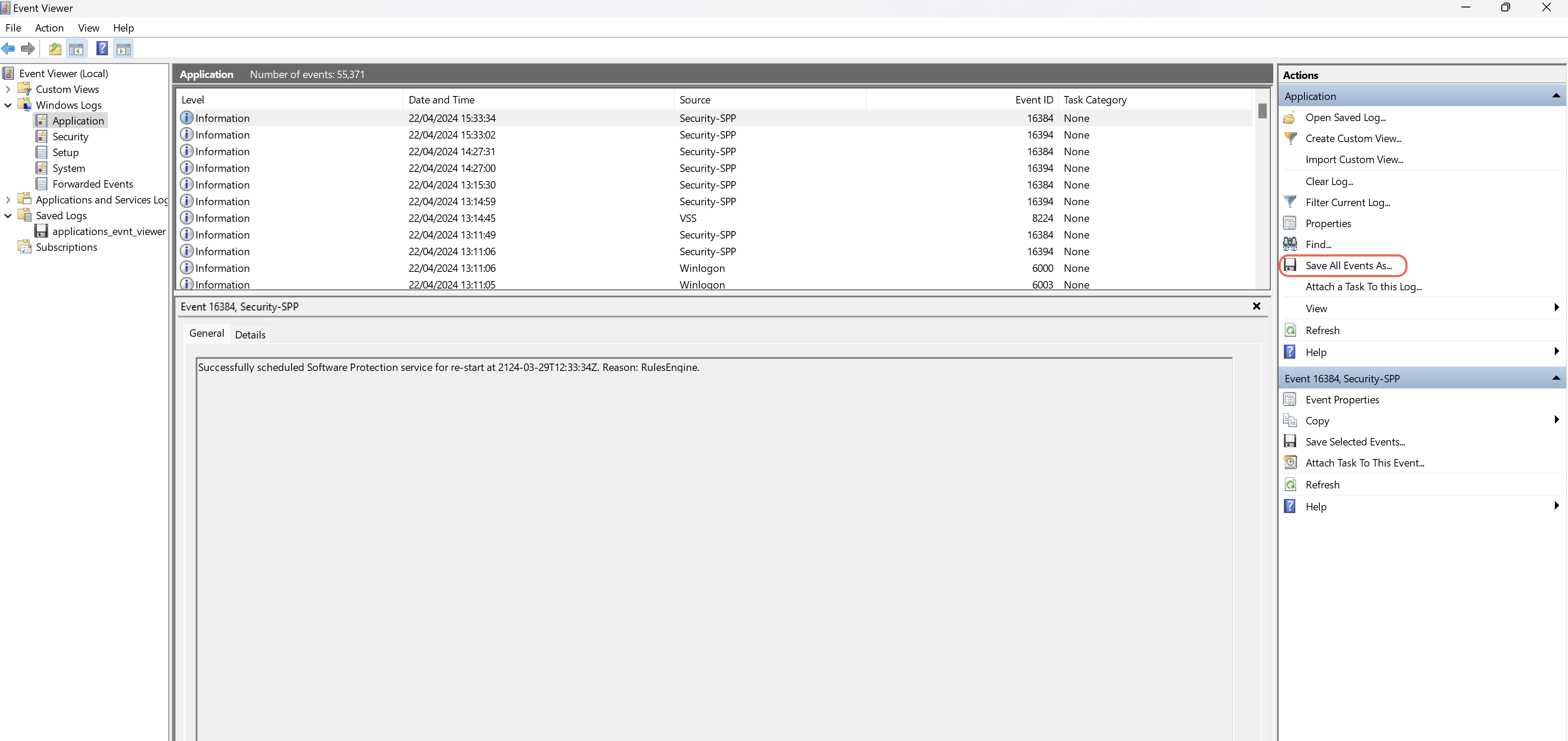Viewport: 1568px width, 741px height.
Task: Expand the Custom Views tree node
Action: tap(8, 89)
